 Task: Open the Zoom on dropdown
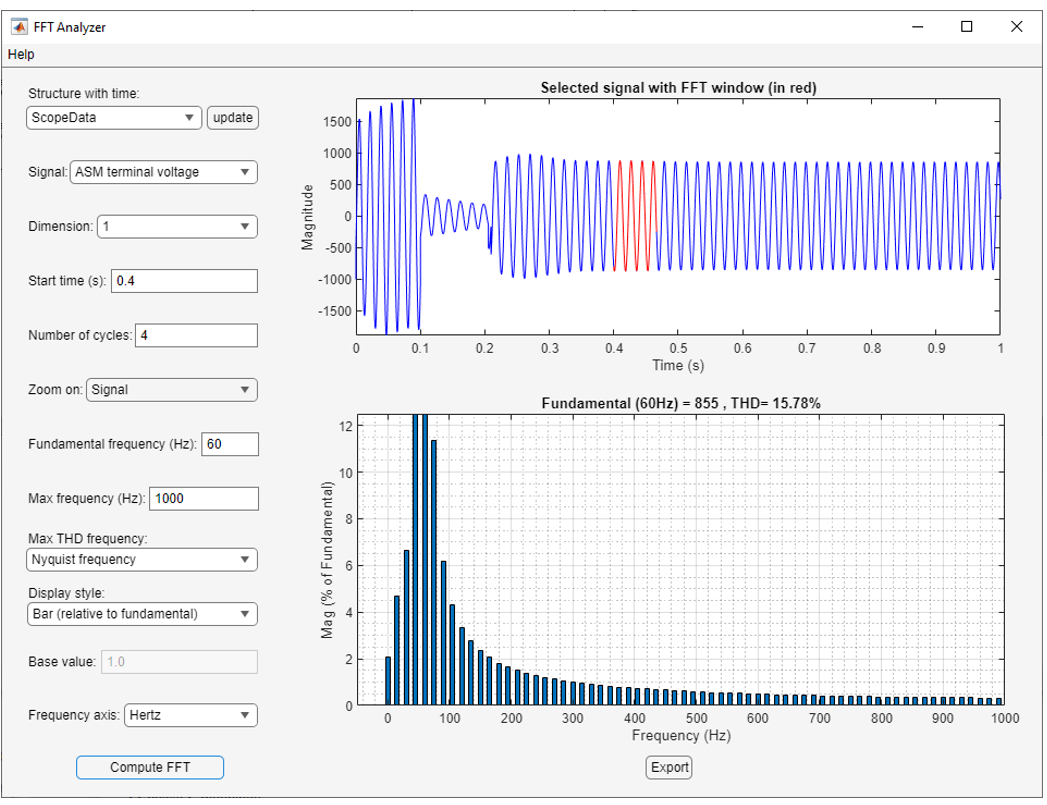coord(172,390)
